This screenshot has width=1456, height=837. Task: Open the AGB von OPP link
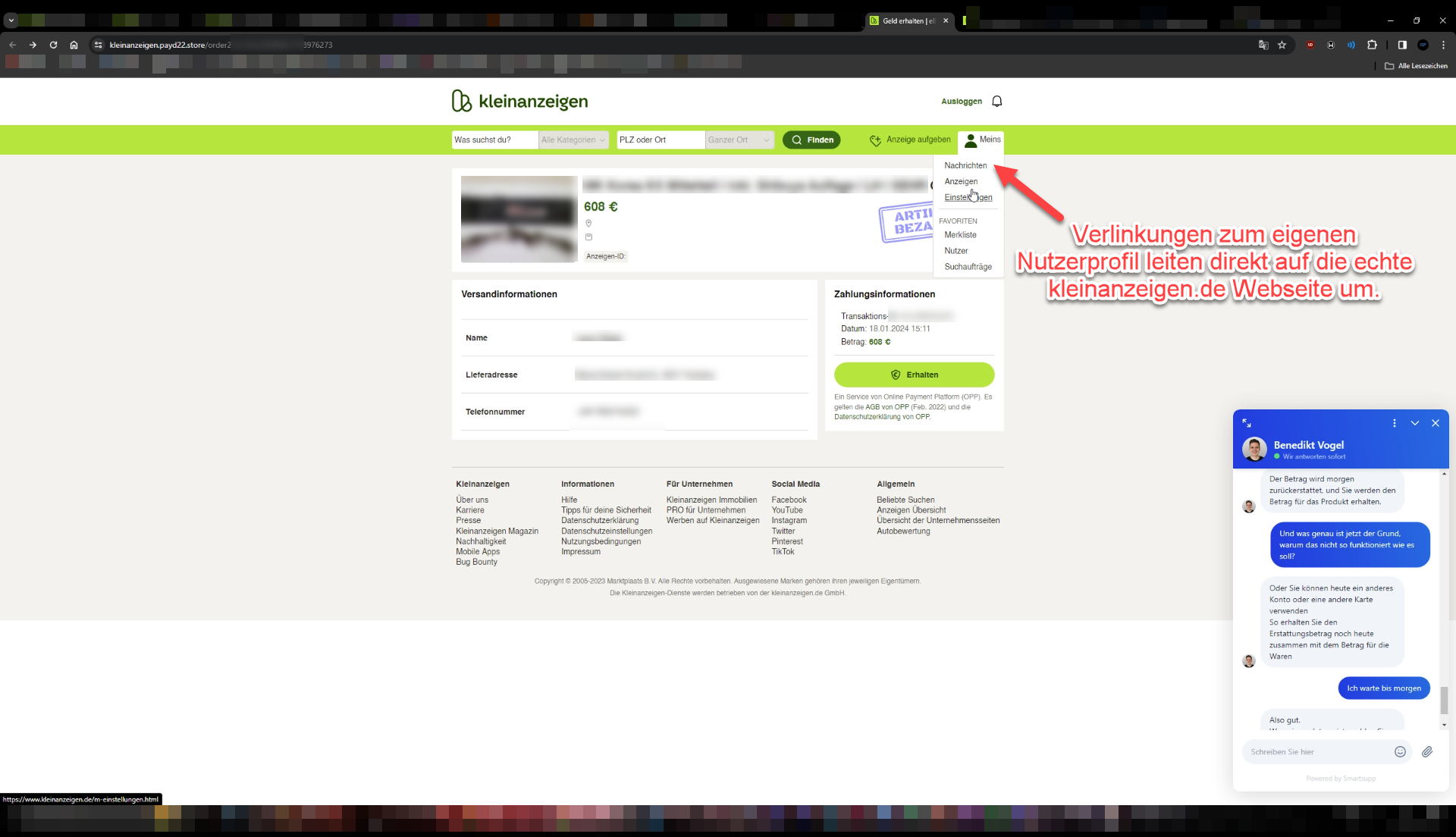pos(887,407)
